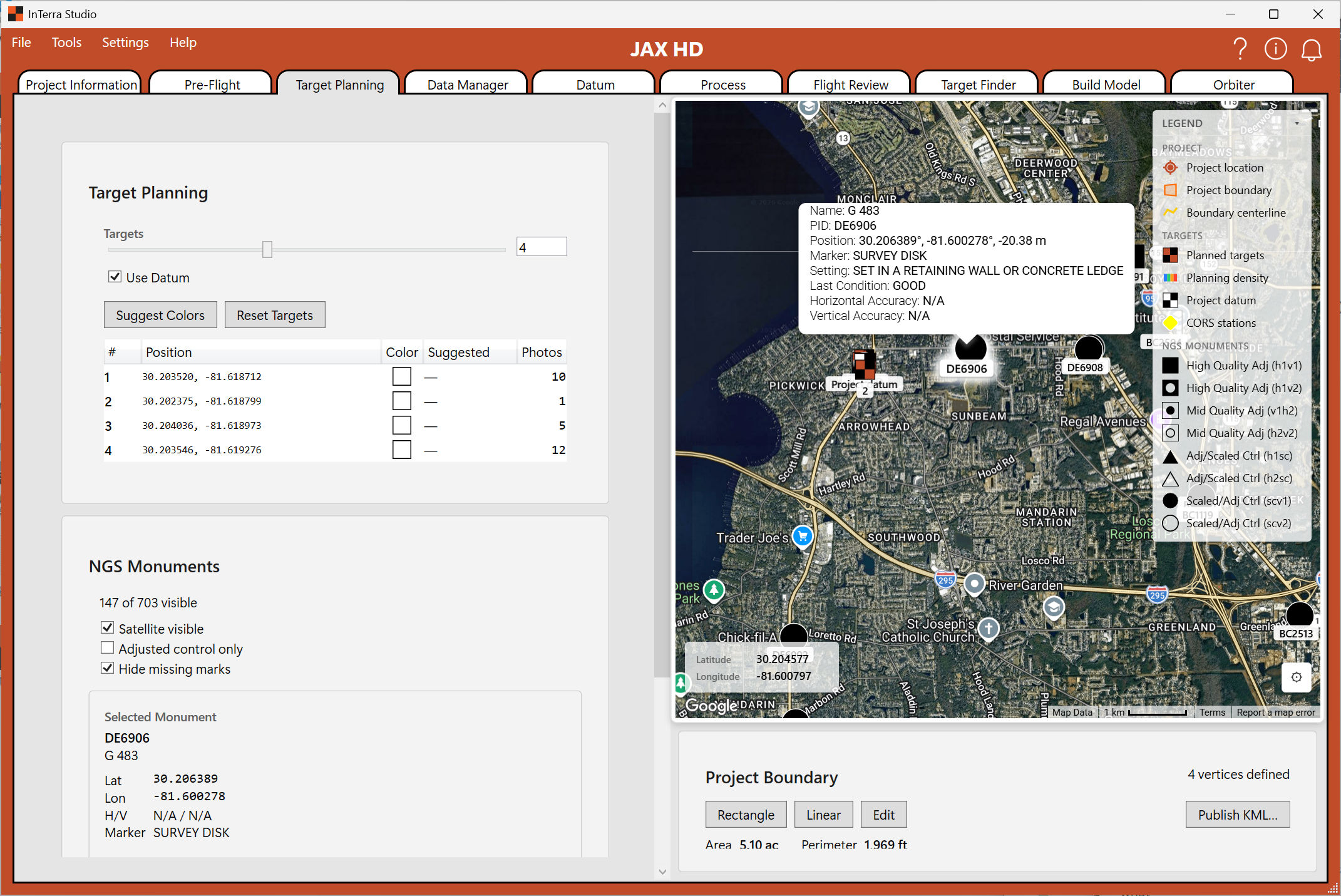Image resolution: width=1341 pixels, height=896 pixels.
Task: Click Mid Quality Adj (v1h2) legend icon
Action: pyautogui.click(x=1170, y=411)
